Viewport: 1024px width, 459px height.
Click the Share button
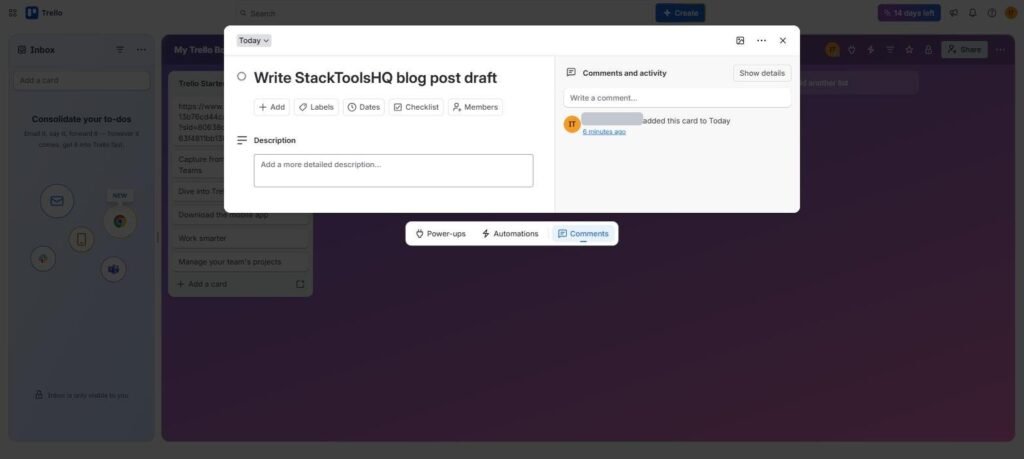click(964, 50)
